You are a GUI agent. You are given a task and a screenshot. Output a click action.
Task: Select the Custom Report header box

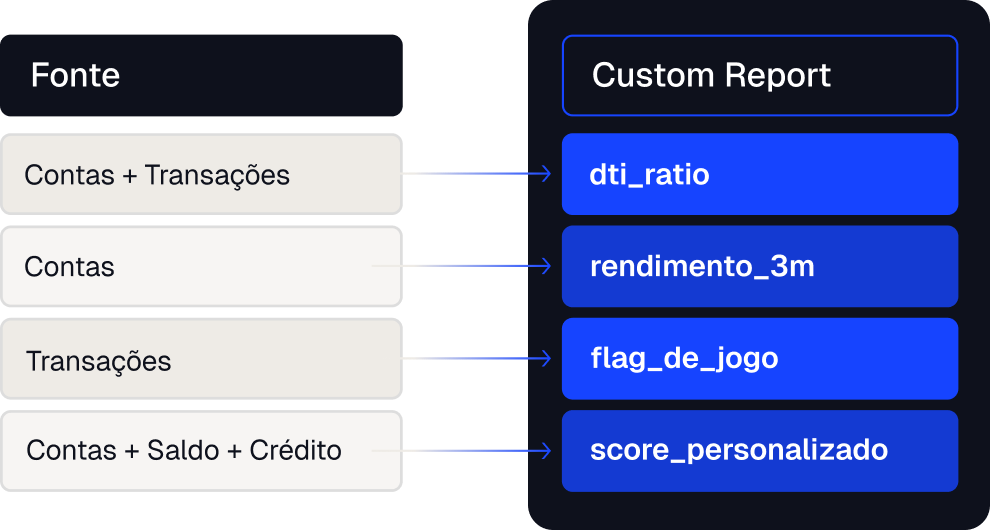pos(760,75)
